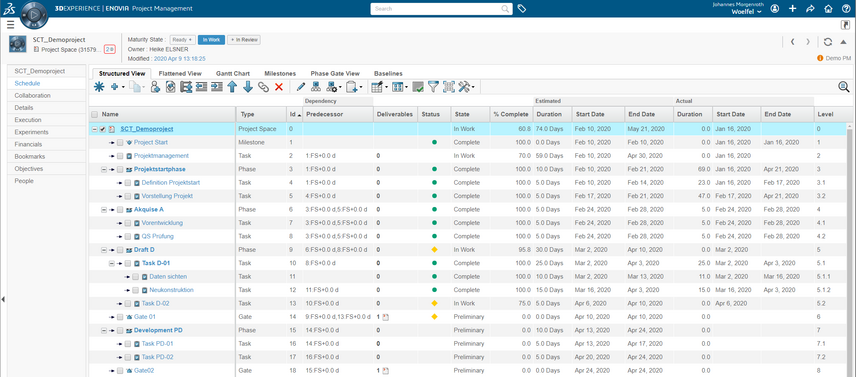Click the tag icon beside the search box

click(x=522, y=9)
